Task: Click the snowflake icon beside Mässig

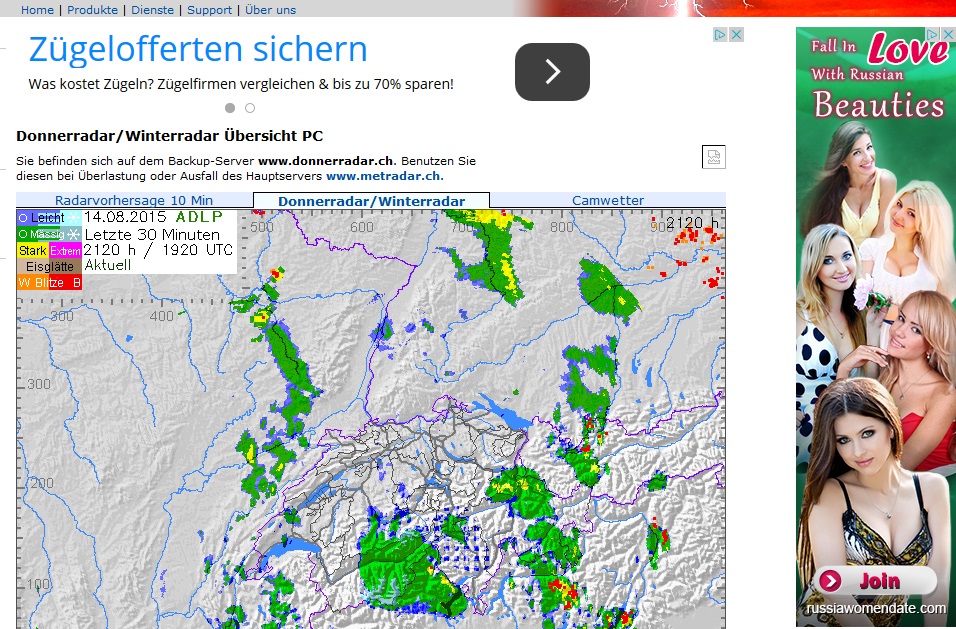Action: (74, 234)
